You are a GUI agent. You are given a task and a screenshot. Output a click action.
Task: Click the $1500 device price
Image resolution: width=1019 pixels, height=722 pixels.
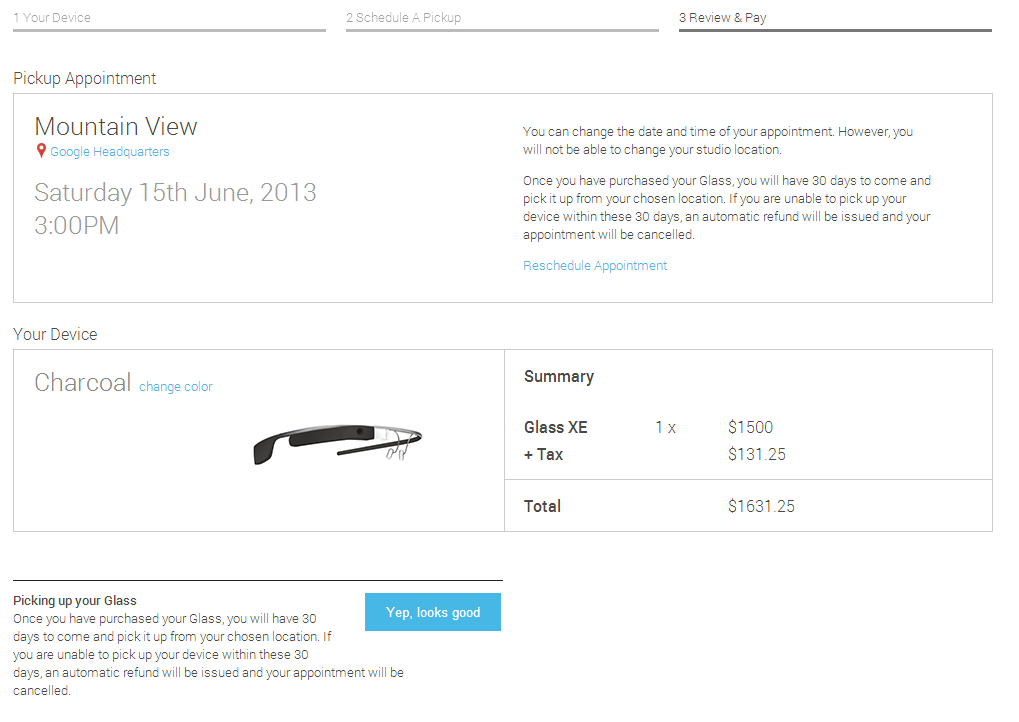pos(751,428)
